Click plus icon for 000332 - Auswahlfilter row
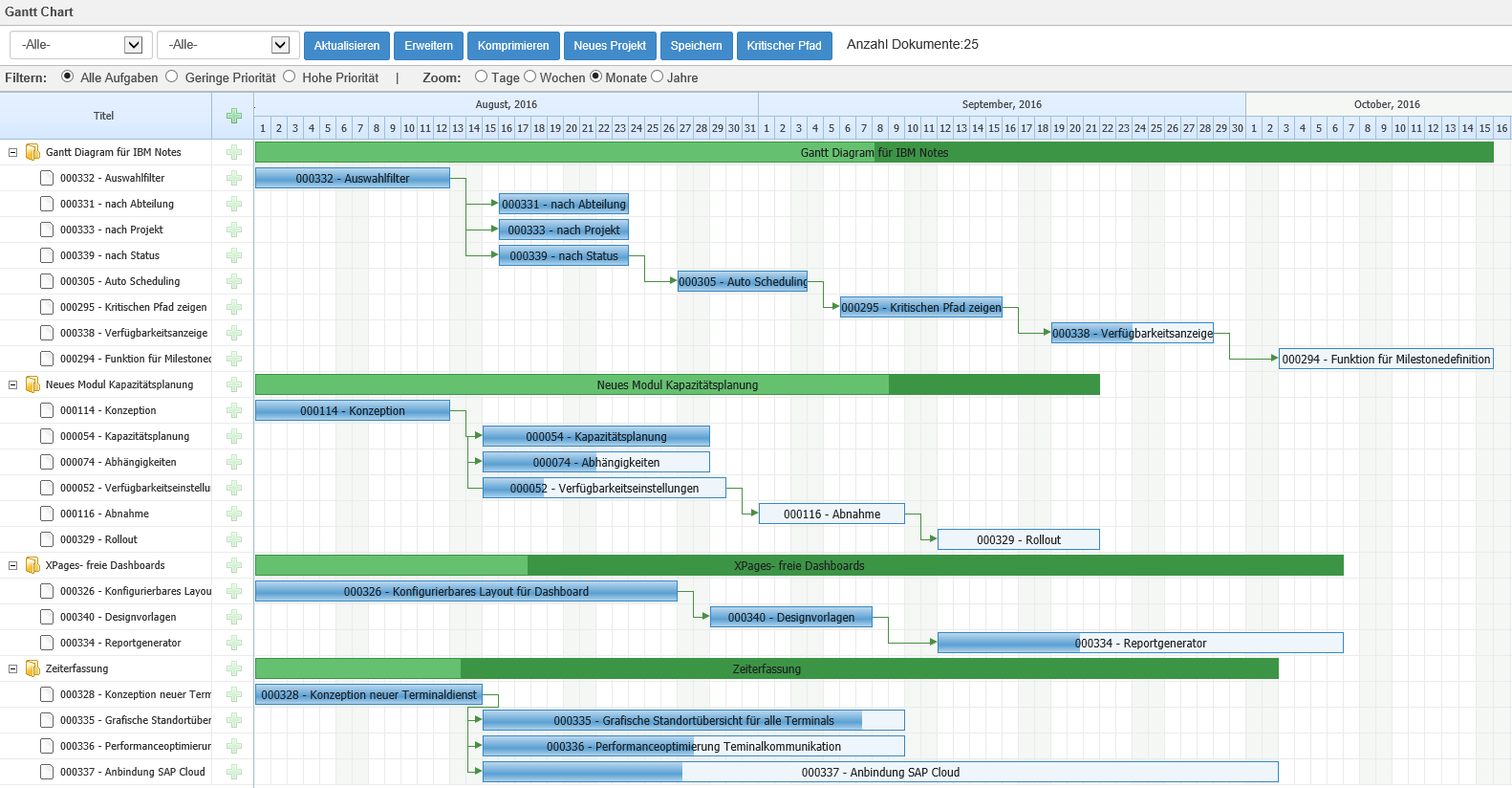This screenshot has height=788, width=1512. [x=234, y=178]
